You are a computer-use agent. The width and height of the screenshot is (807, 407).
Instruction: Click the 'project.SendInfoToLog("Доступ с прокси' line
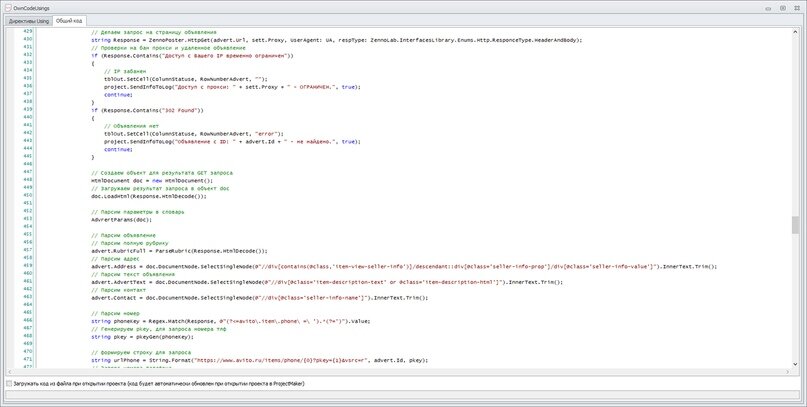click(x=233, y=87)
